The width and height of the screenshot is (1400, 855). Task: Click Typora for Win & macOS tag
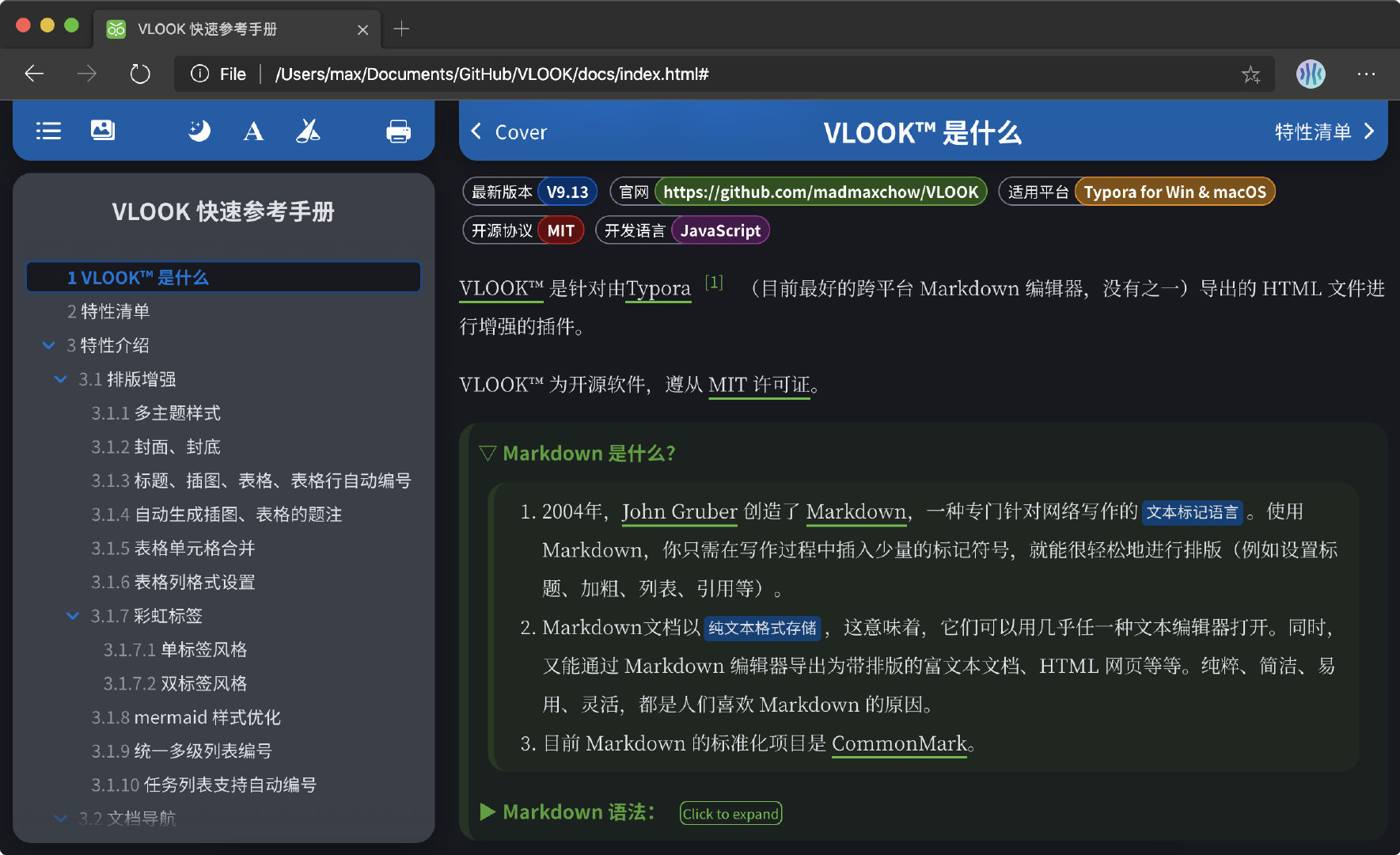pyautogui.click(x=1174, y=192)
